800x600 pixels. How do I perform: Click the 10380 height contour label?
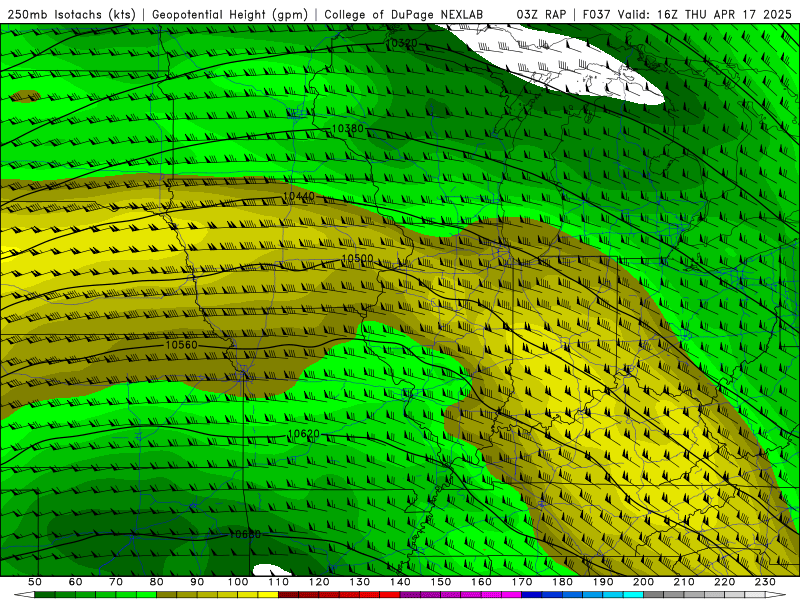[x=348, y=128]
